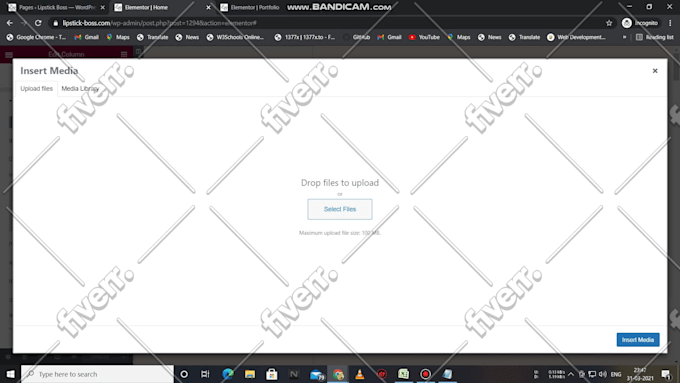
Task: Open the Windows Start menu
Action: (x=10, y=374)
